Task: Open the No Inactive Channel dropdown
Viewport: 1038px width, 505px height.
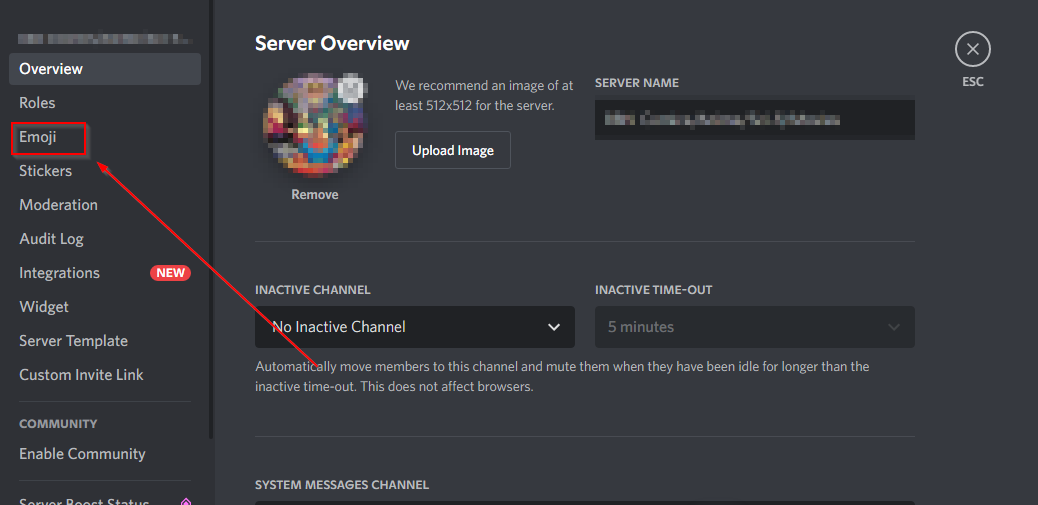Action: [x=414, y=327]
